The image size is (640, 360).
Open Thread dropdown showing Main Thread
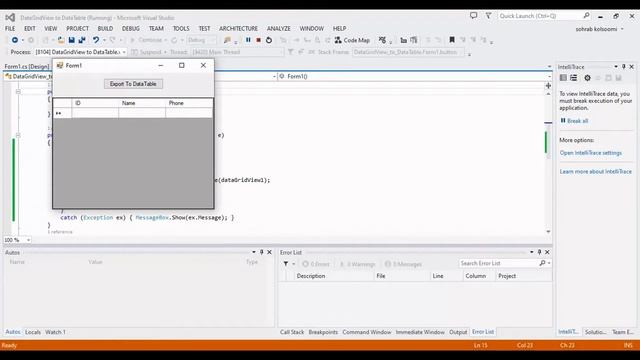point(237,52)
